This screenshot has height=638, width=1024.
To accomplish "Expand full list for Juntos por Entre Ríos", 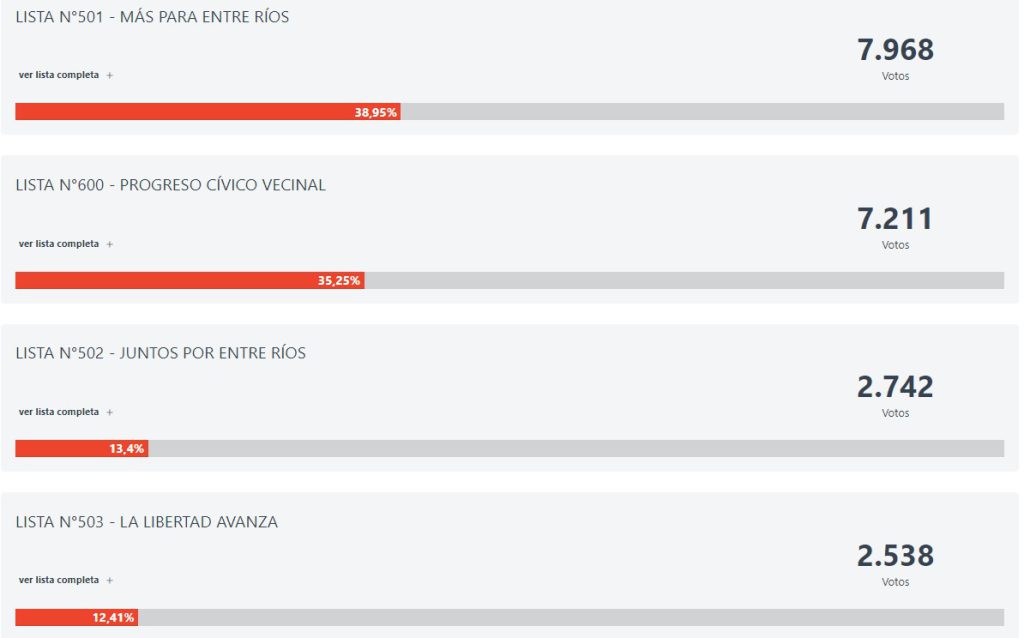I will [59, 411].
